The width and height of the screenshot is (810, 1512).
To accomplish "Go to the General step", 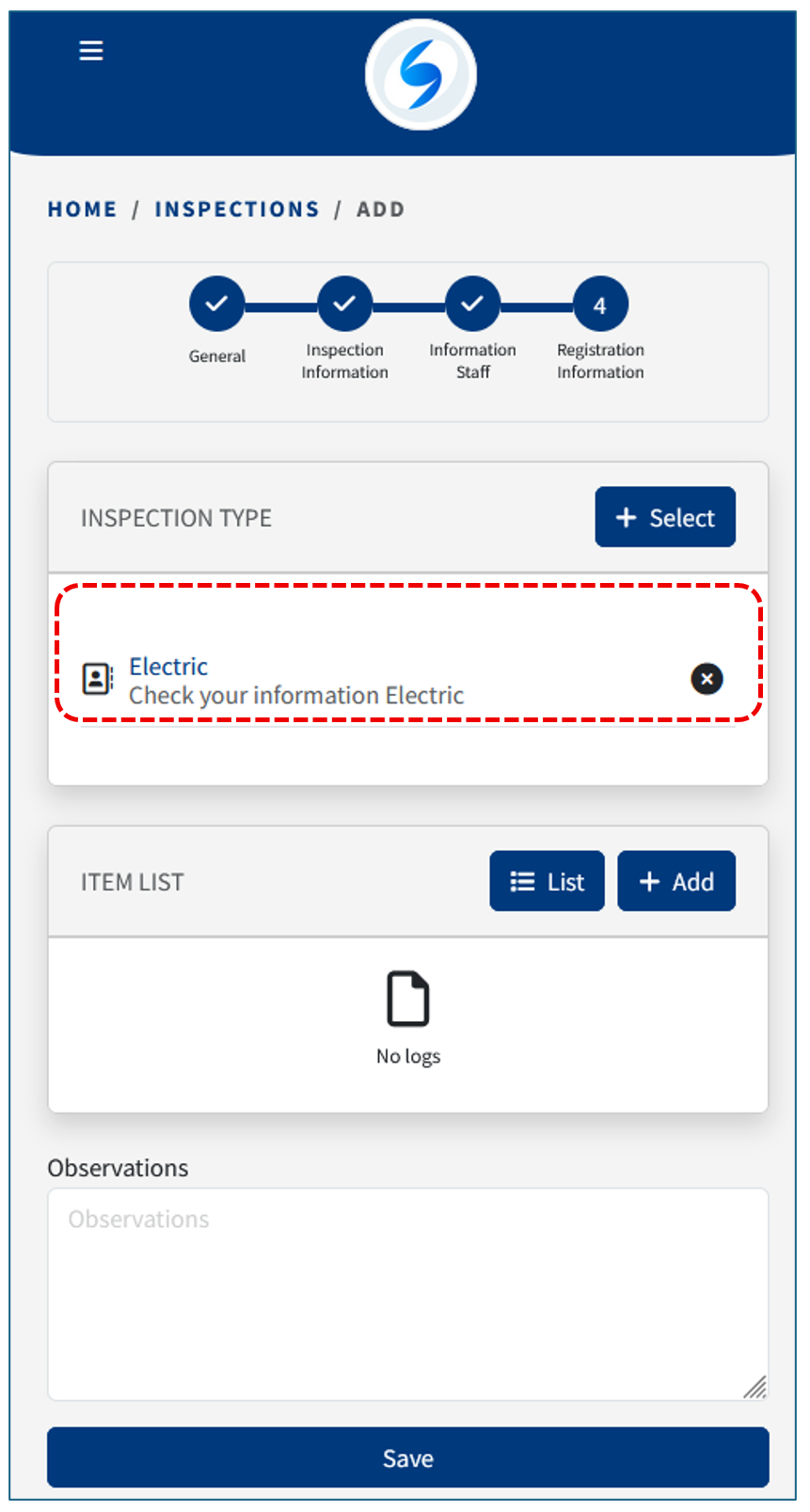I will [216, 305].
